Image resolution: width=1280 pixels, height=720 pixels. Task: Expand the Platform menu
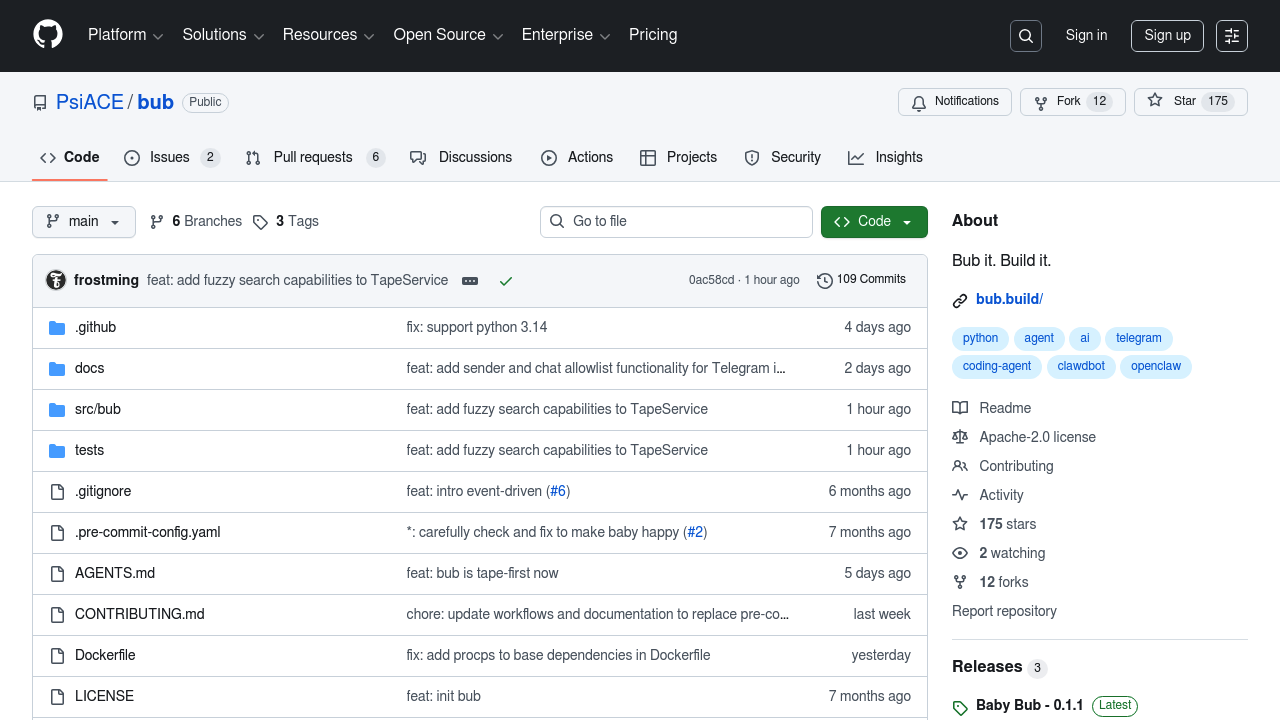125,35
